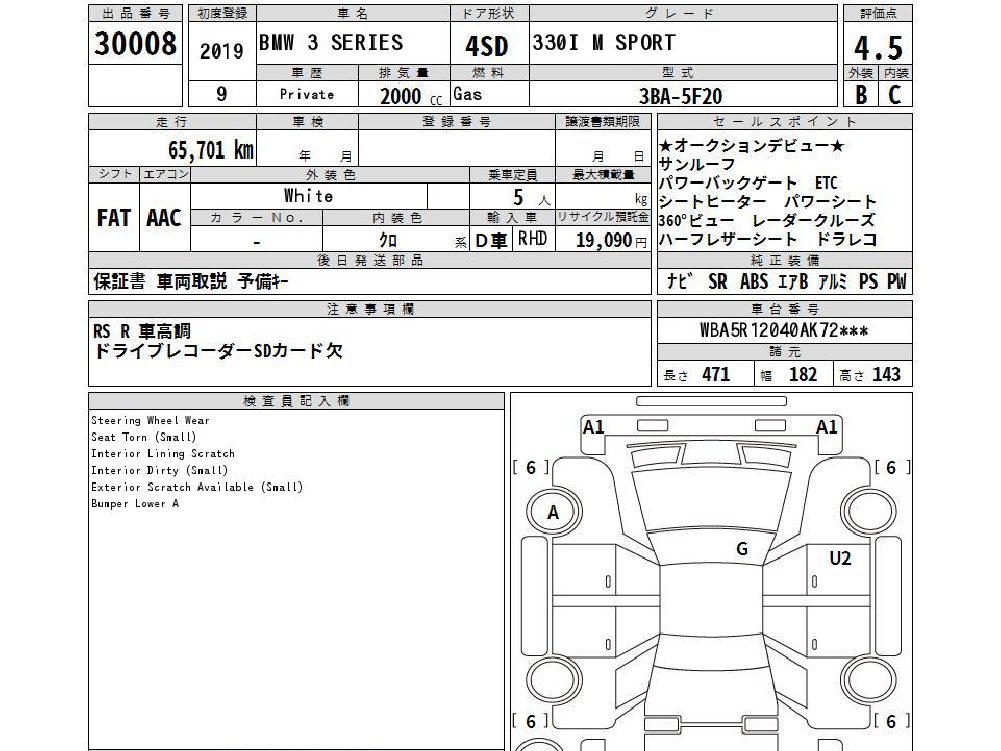Select the grade 330I M SPORT
This screenshot has height=751, width=1001.
(x=603, y=43)
